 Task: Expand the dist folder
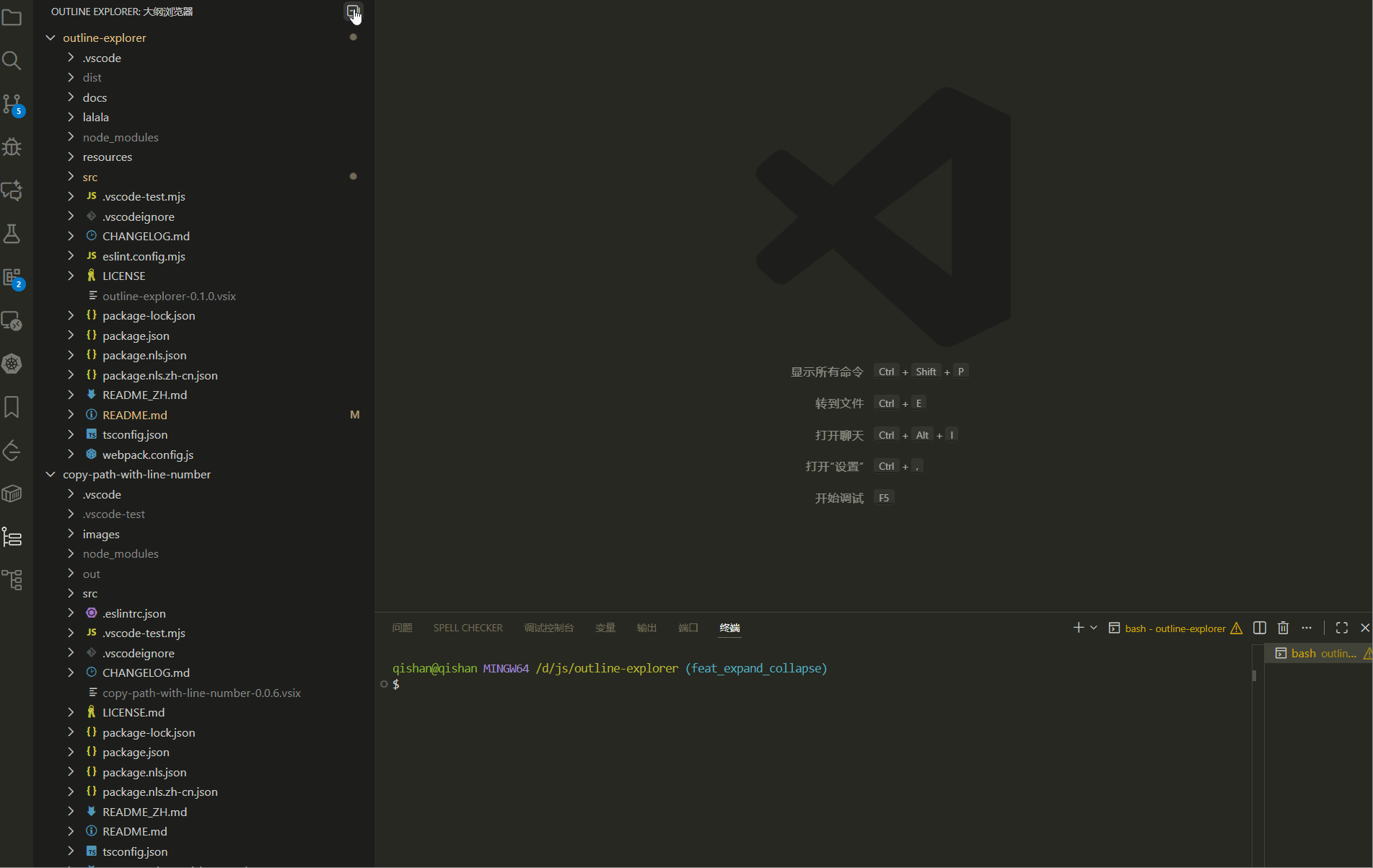point(71,77)
